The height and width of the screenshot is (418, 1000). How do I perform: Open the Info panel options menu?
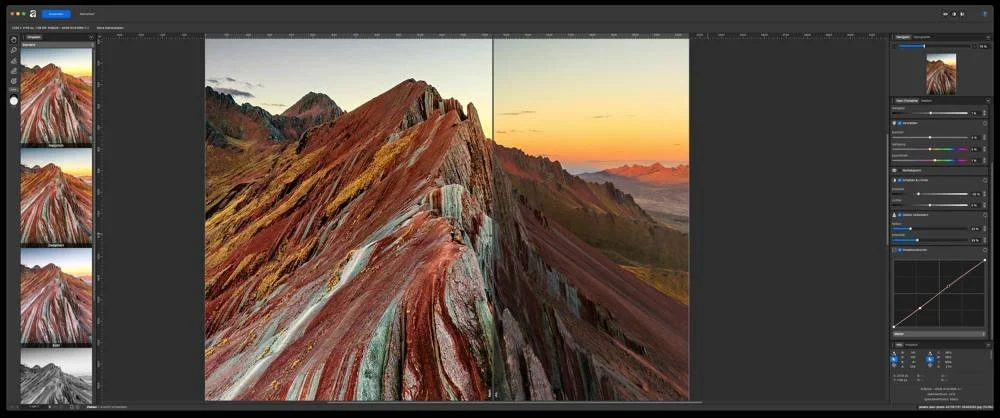[988, 345]
